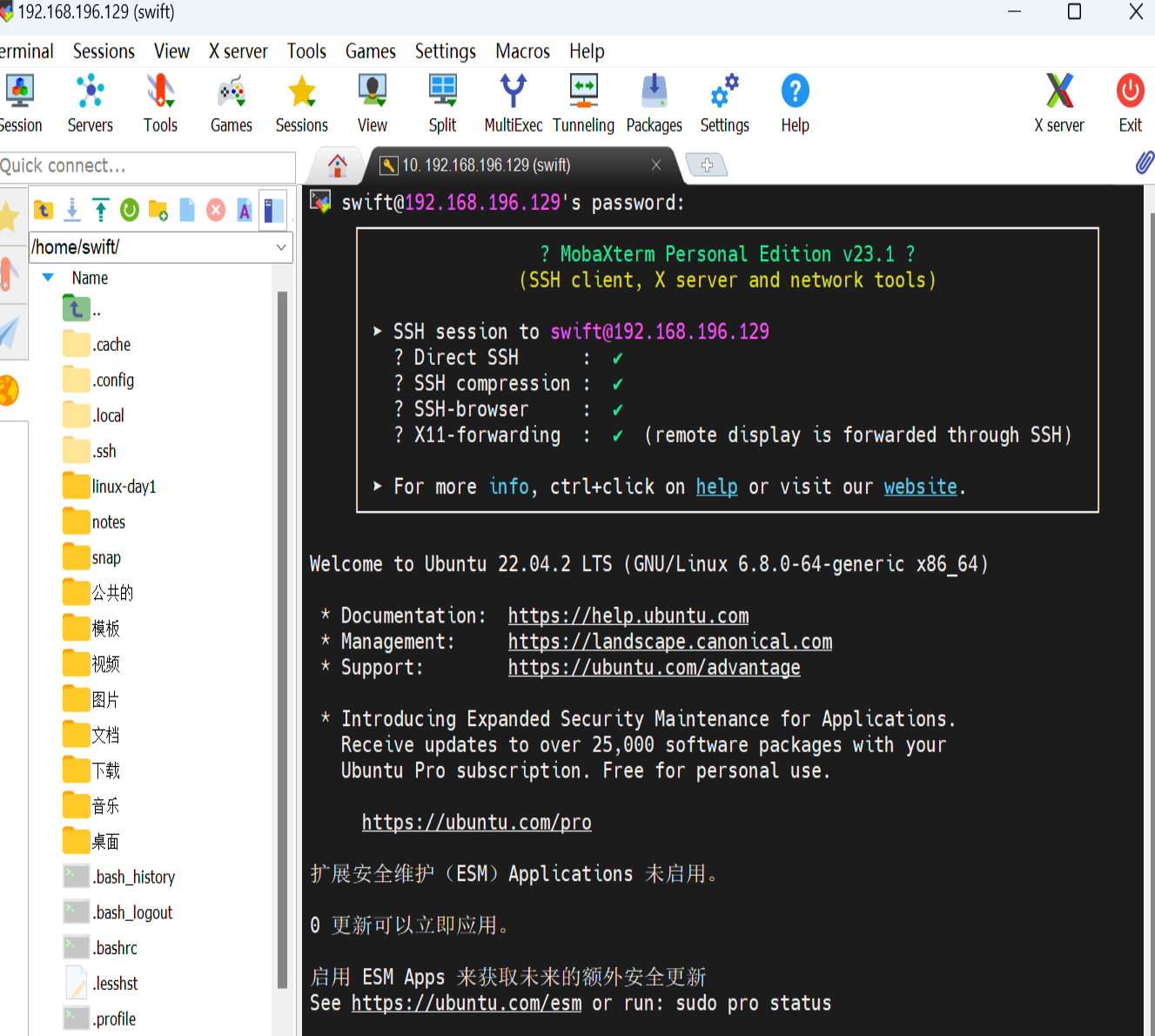This screenshot has height=1036, width=1155.
Task: Download the selected remote file
Action: (71, 210)
